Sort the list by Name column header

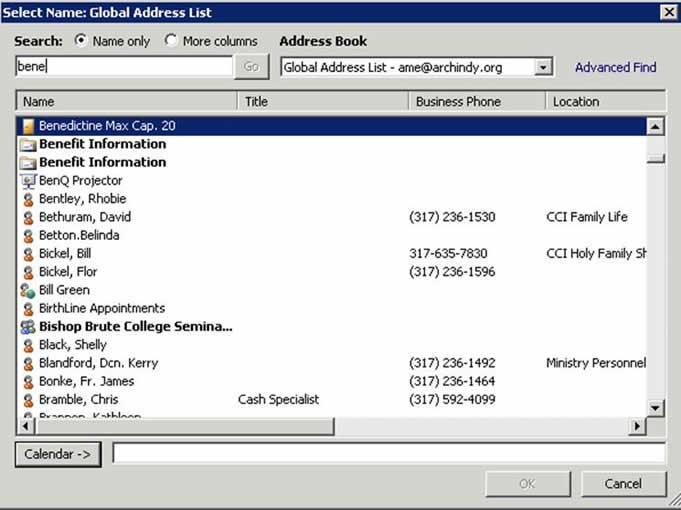[x=126, y=101]
